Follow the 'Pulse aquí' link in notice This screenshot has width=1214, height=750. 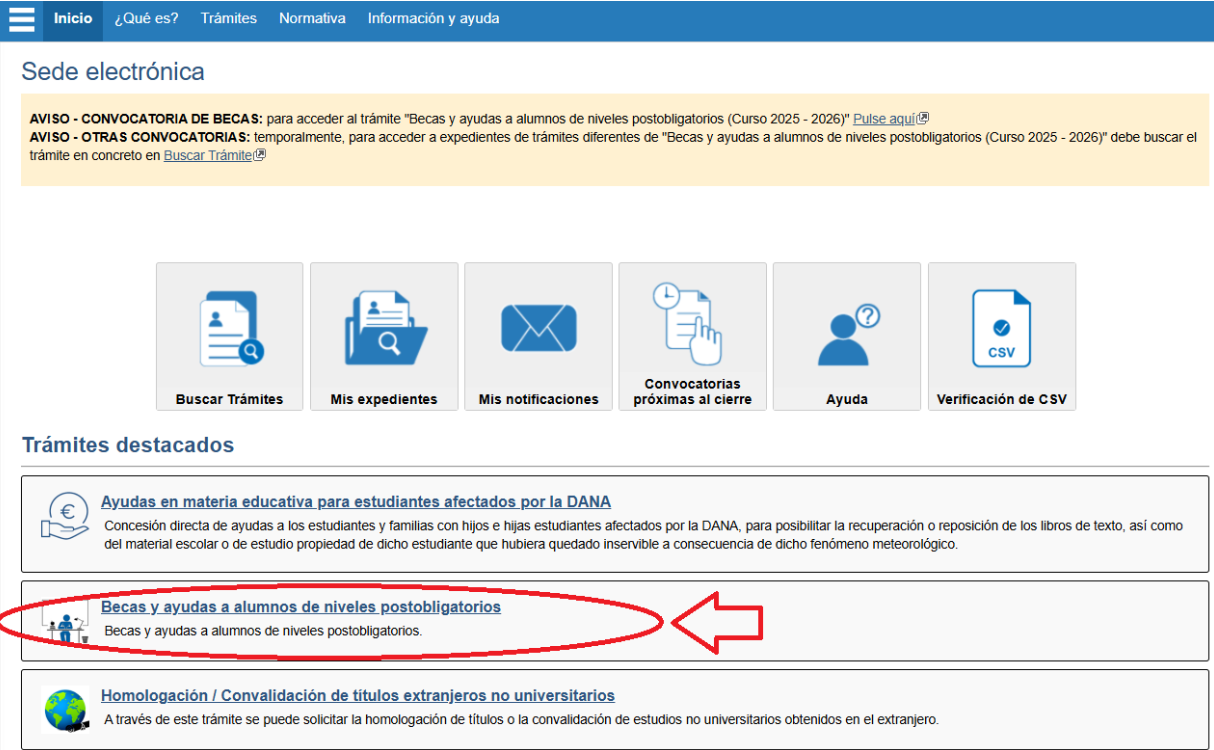pos(885,119)
